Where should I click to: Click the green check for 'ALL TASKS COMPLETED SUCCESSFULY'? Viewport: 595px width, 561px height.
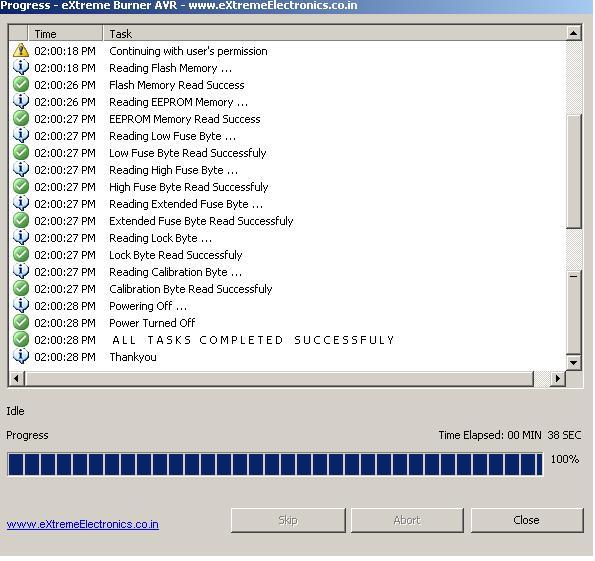(21, 339)
